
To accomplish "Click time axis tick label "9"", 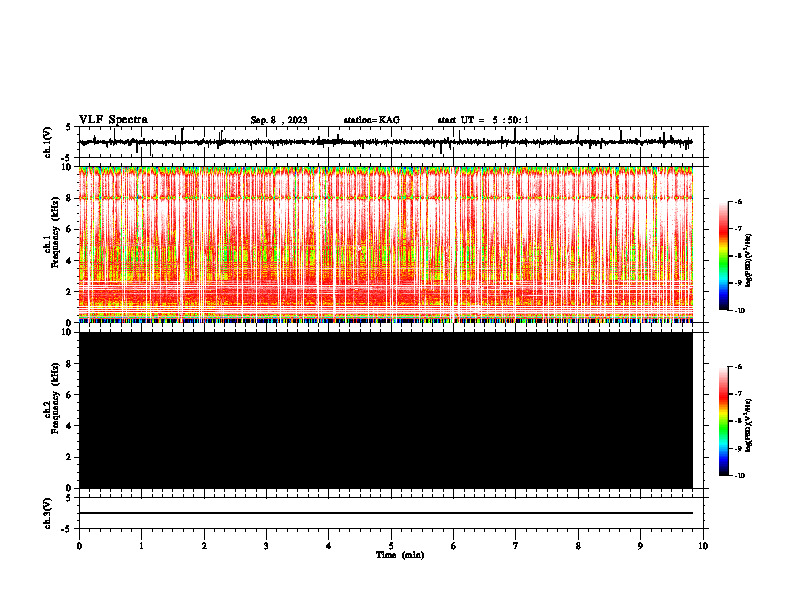I will [640, 546].
